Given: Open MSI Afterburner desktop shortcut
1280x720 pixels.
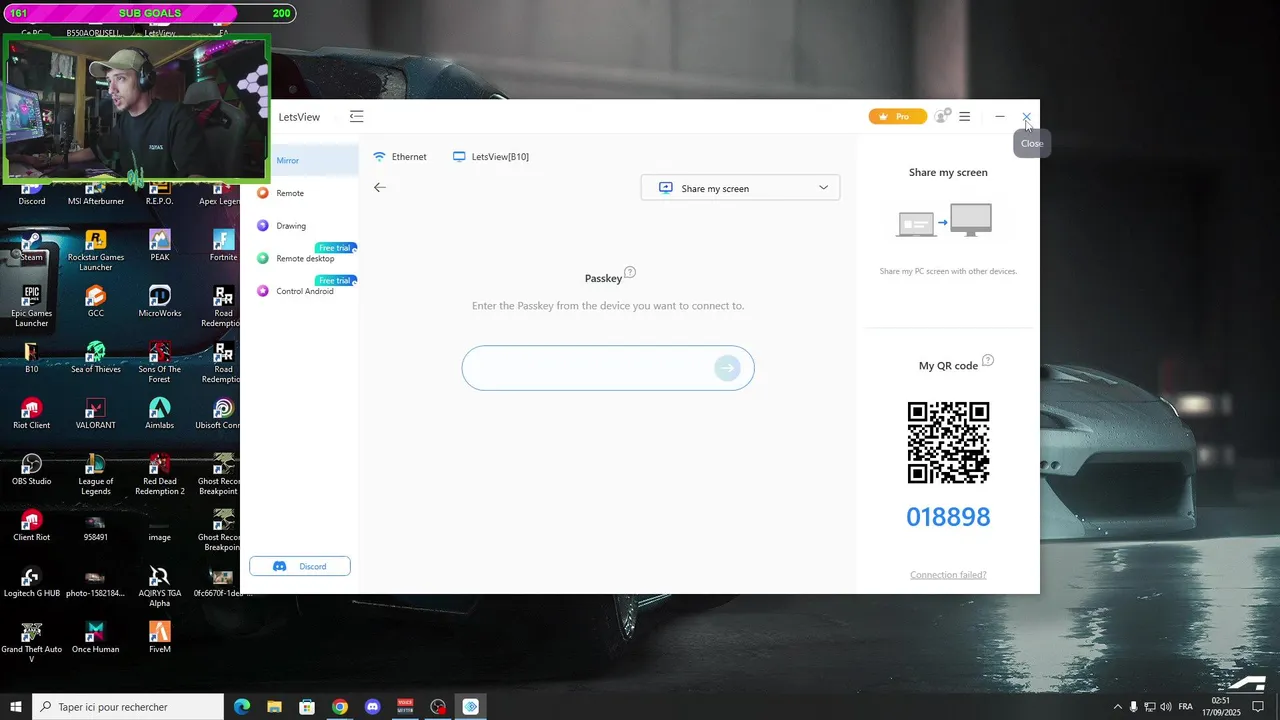Looking at the screenshot, I should point(96,192).
